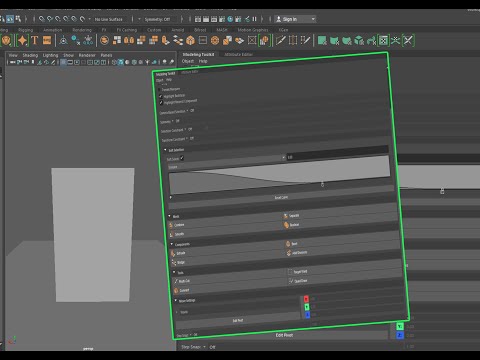Open the viewport Renderer menu
This screenshot has width=480, height=360.
click(x=87, y=55)
